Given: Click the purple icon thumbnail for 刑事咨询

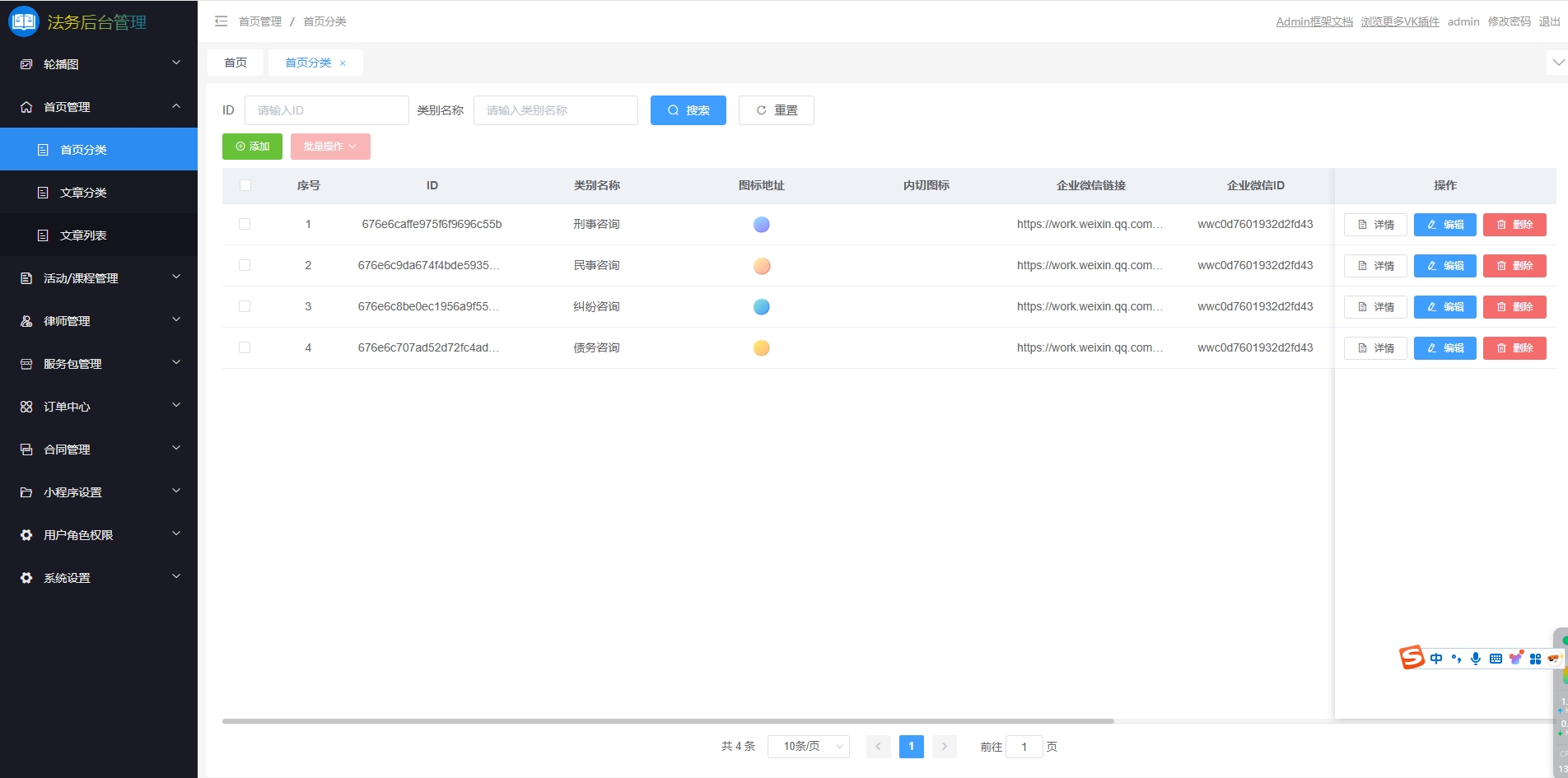Looking at the screenshot, I should (762, 224).
